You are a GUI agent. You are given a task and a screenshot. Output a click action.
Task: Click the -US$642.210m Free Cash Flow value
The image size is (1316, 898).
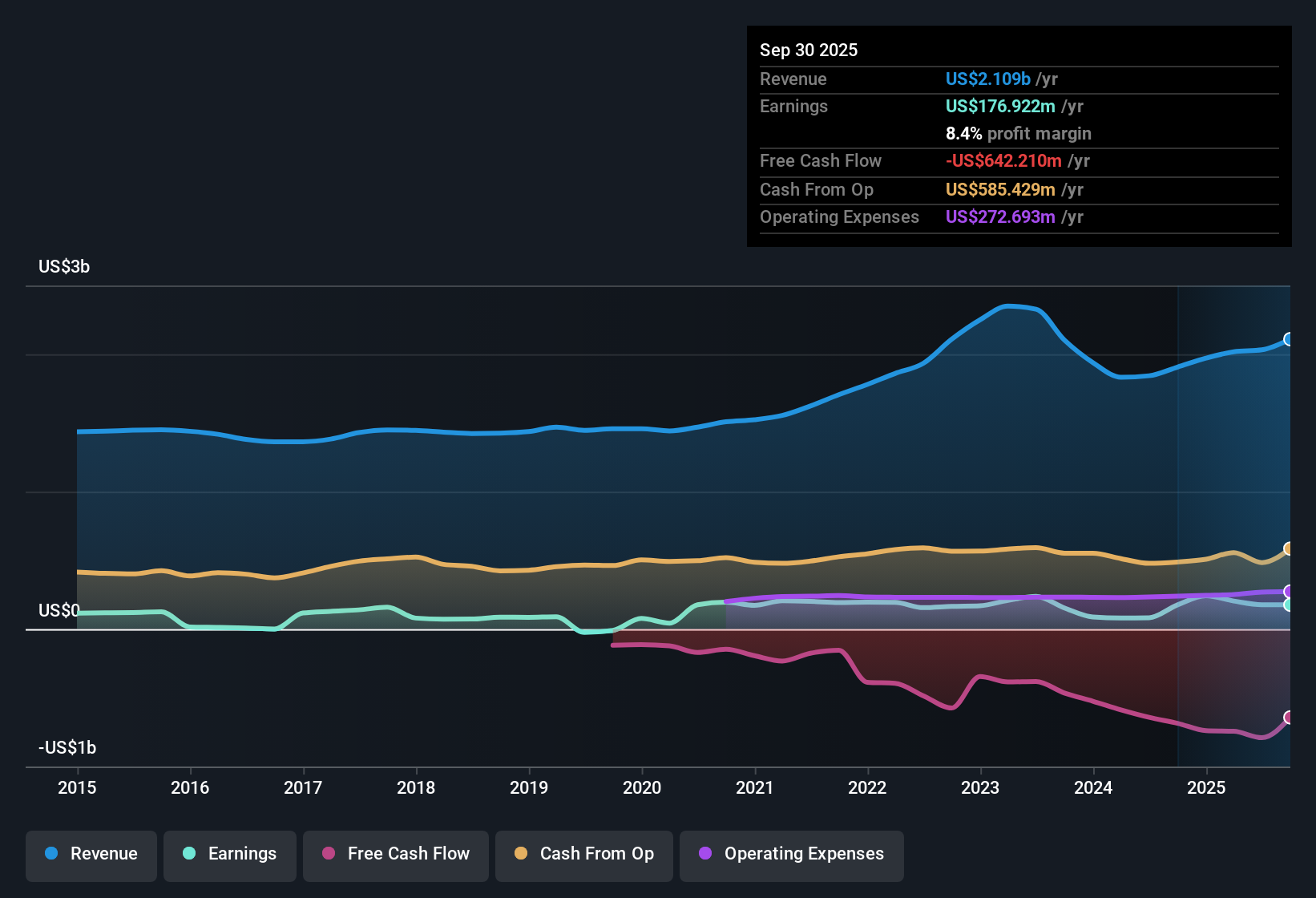click(1004, 160)
